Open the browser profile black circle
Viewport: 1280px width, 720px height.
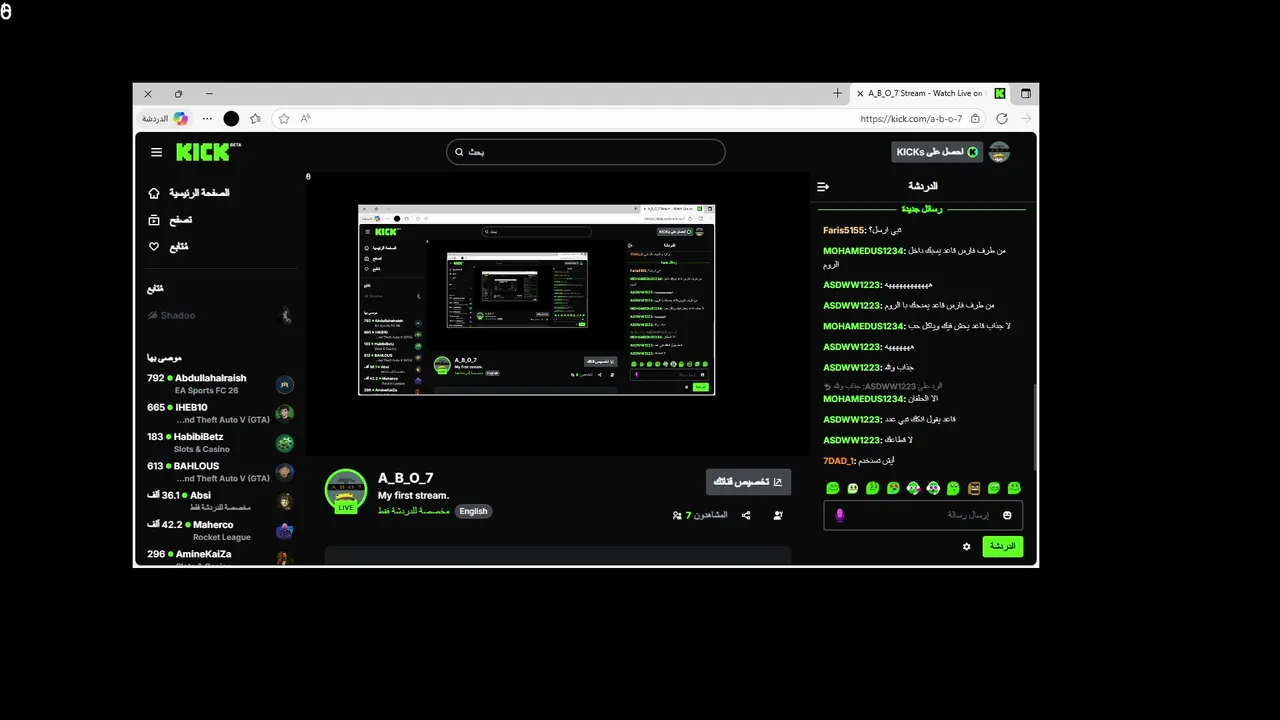(x=231, y=118)
